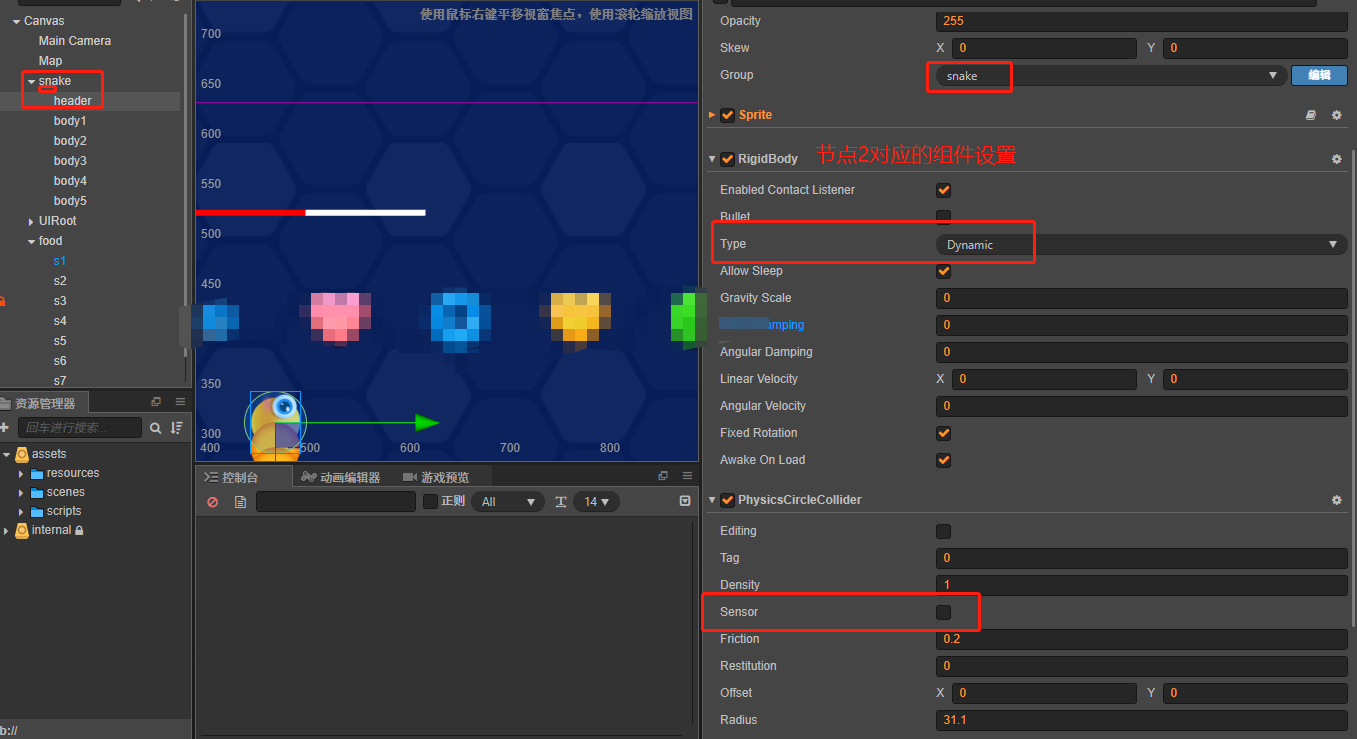The width and height of the screenshot is (1357, 739).
Task: Disable the Sprite component checkbox
Action: [727, 115]
